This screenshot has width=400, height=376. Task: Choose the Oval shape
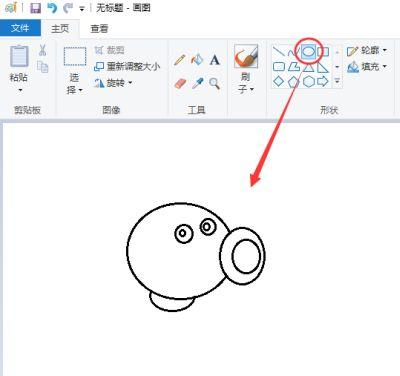[308, 52]
